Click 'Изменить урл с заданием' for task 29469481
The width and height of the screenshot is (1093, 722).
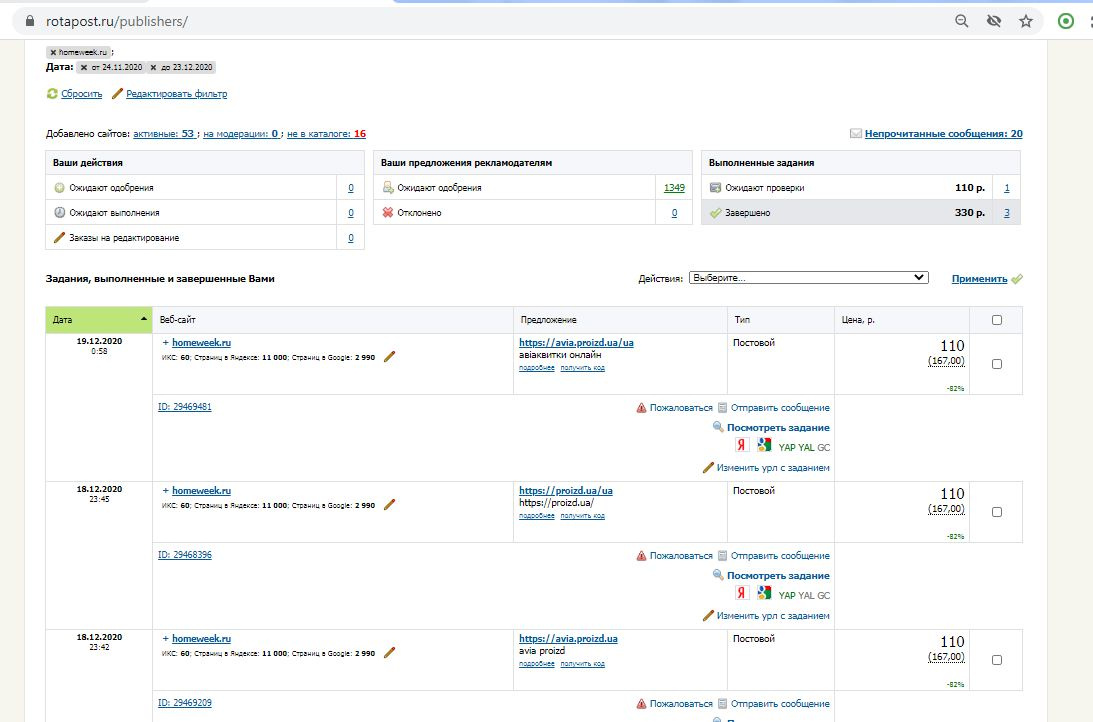point(773,468)
